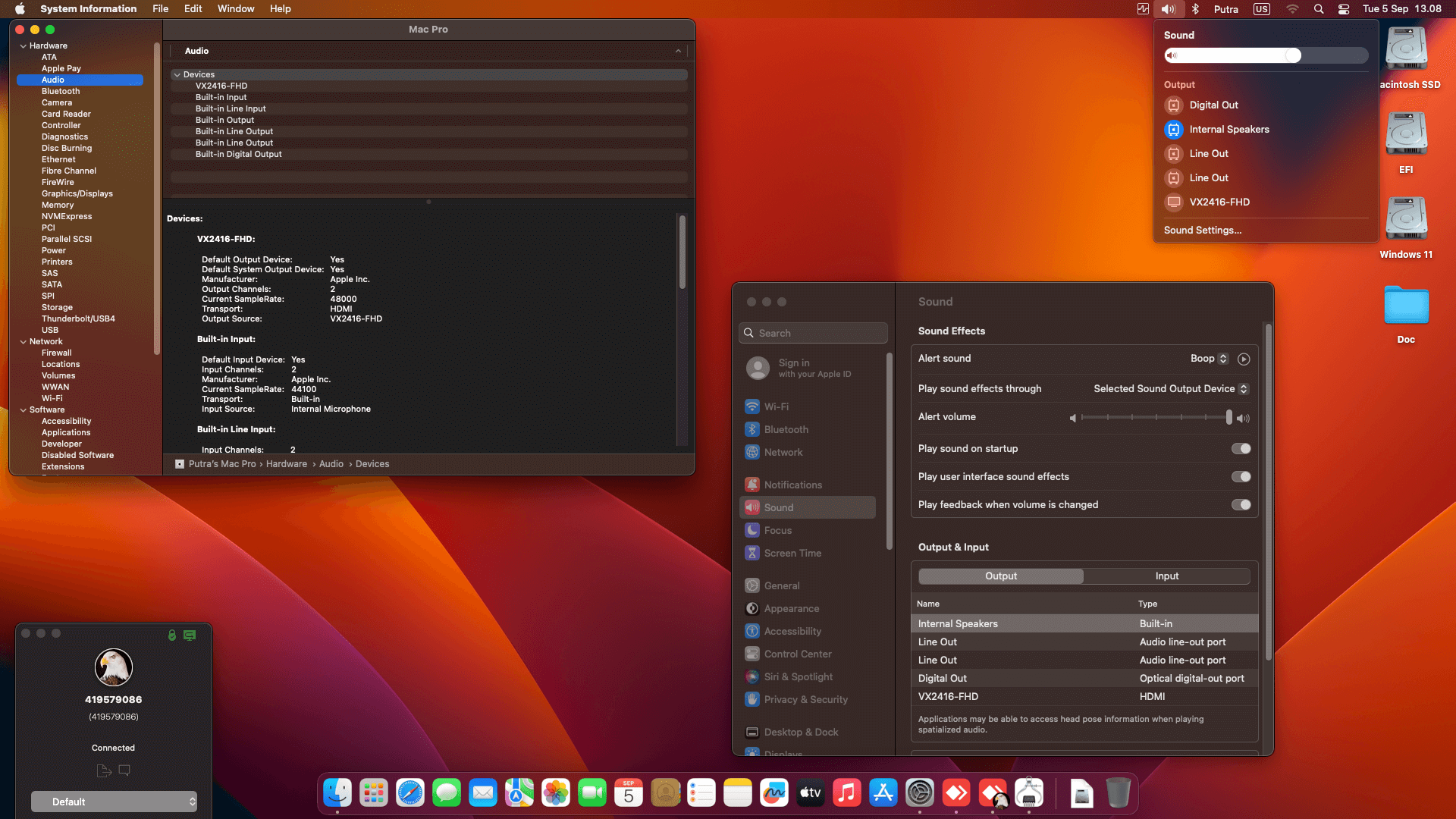
Task: Launch Safari from the Dock
Action: [x=410, y=793]
